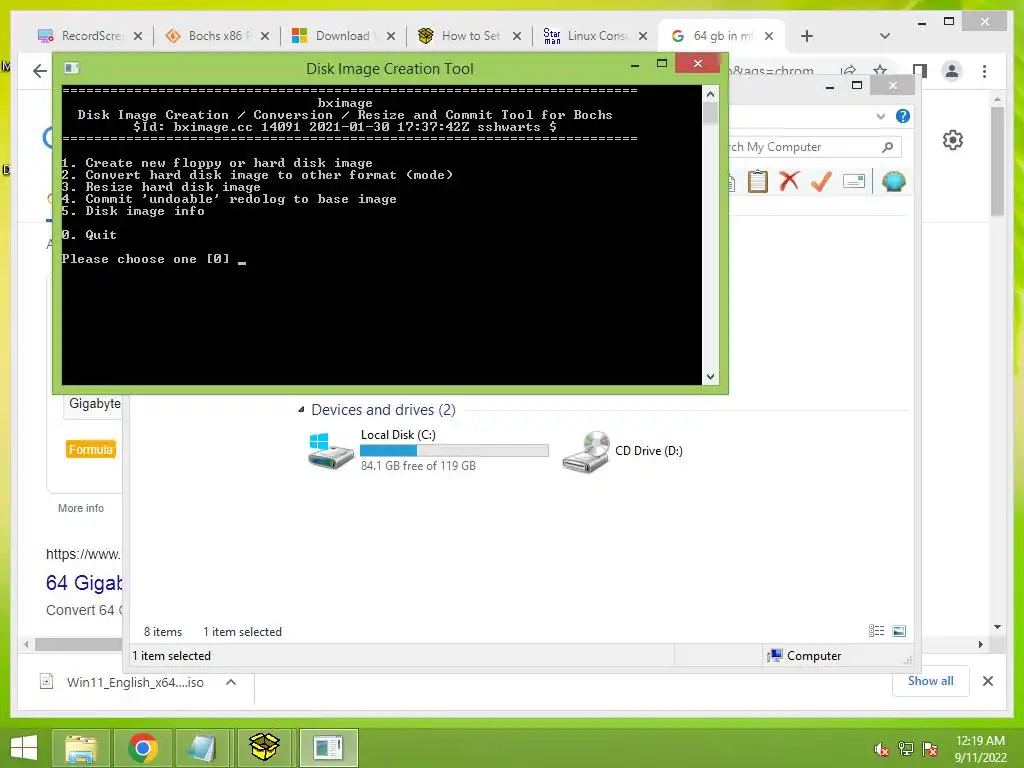Click 'Disk image info' console line
This screenshot has height=768, width=1024.
pos(133,211)
